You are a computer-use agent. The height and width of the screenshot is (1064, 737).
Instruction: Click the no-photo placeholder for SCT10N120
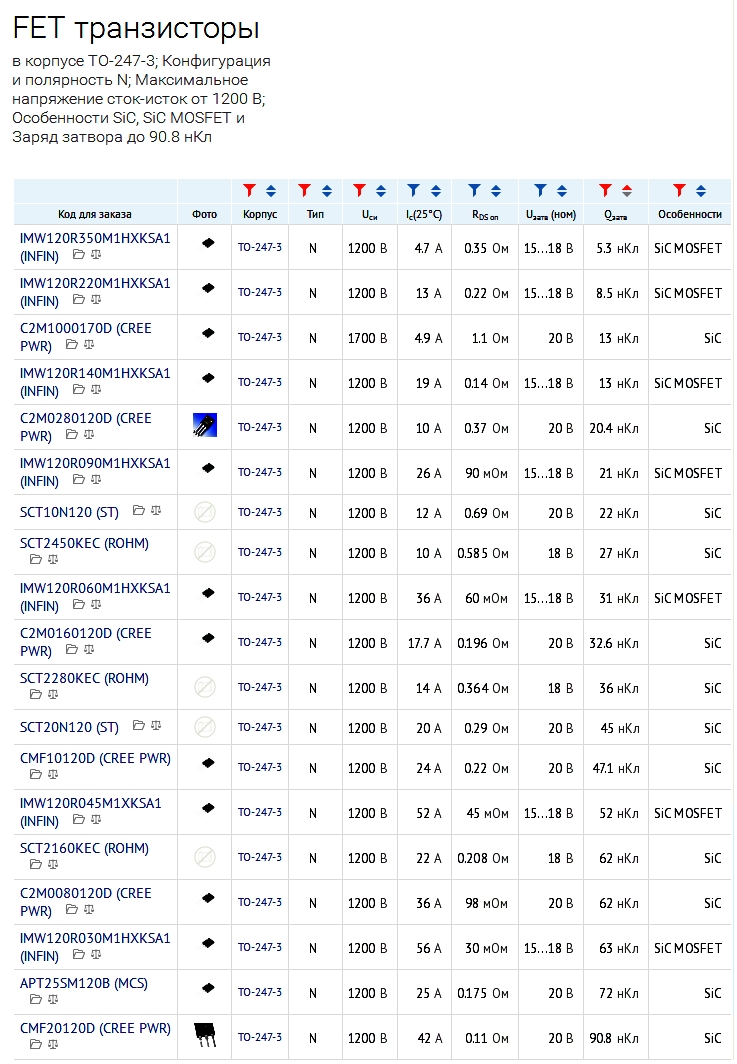(x=205, y=512)
